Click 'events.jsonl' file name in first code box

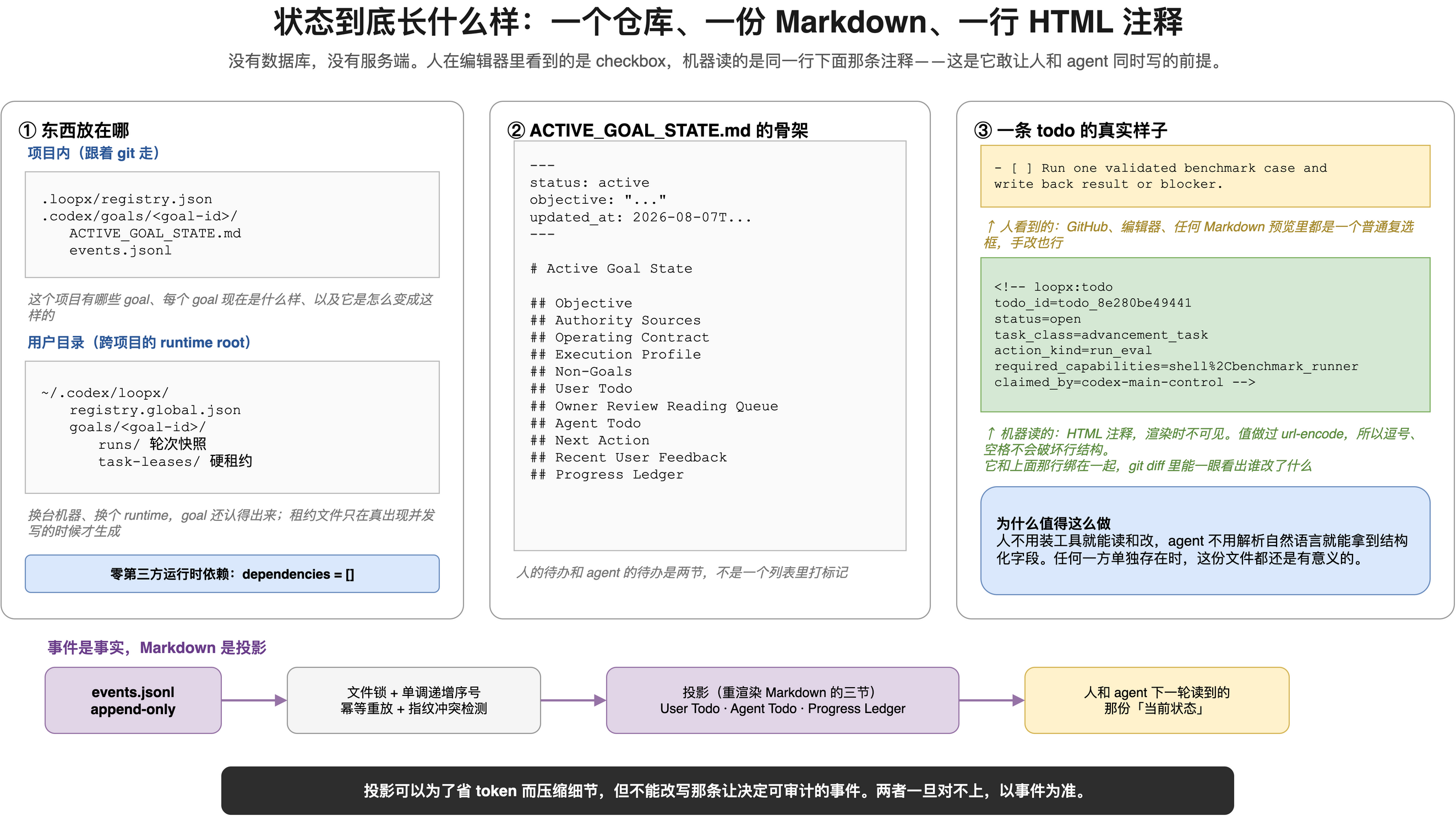pyautogui.click(x=121, y=250)
